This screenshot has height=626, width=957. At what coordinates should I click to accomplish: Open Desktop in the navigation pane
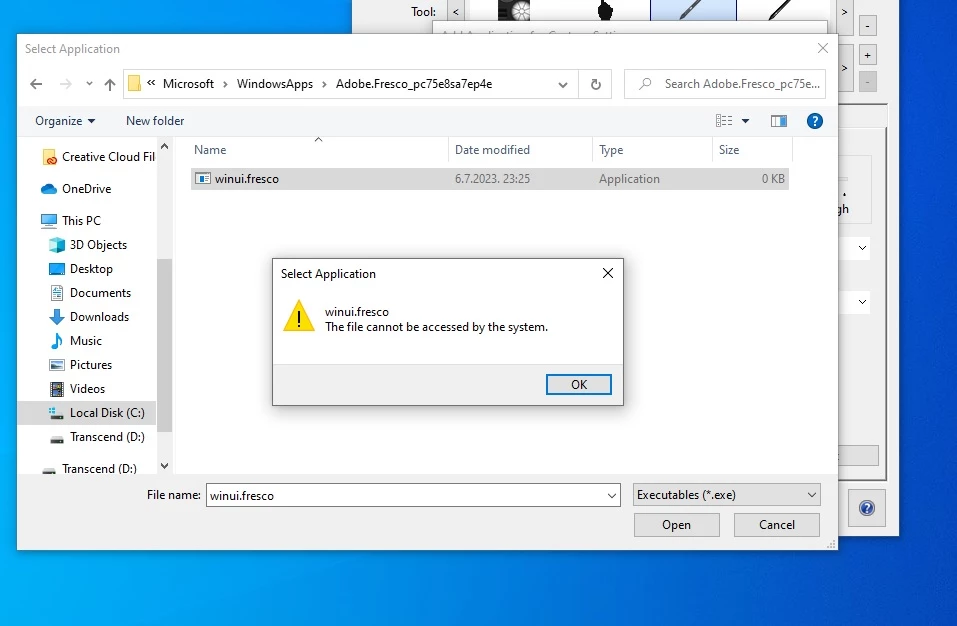point(81,269)
